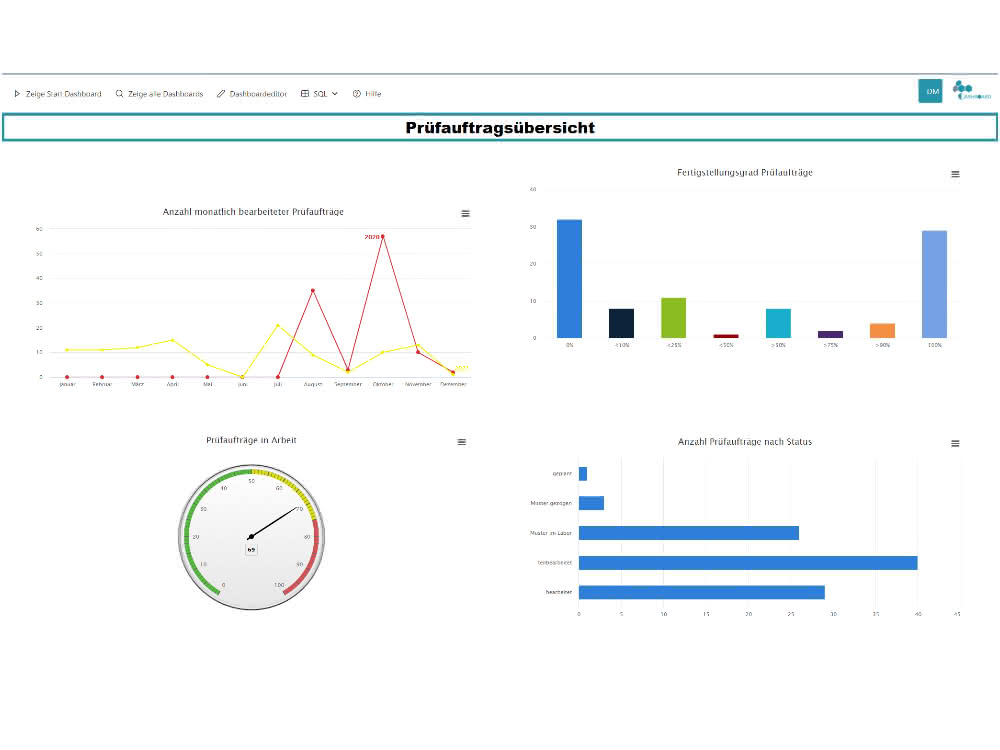Click the play icon for Start Dashboard
This screenshot has height=750, width=1000.
[x=17, y=94]
